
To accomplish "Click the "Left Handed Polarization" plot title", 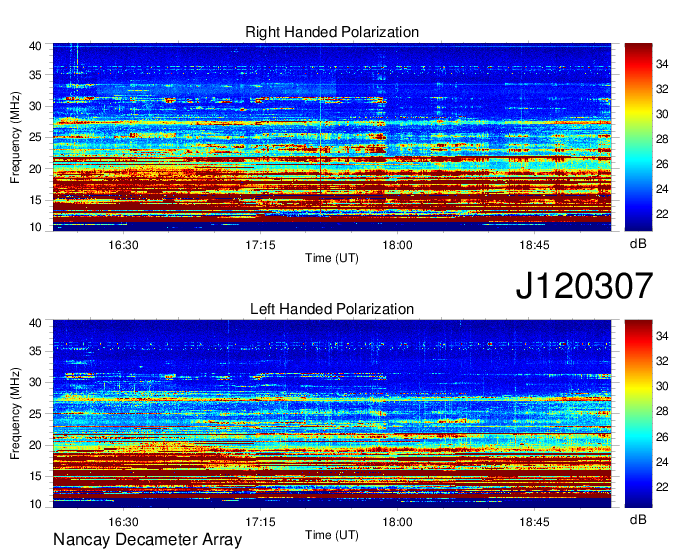I will [x=332, y=309].
